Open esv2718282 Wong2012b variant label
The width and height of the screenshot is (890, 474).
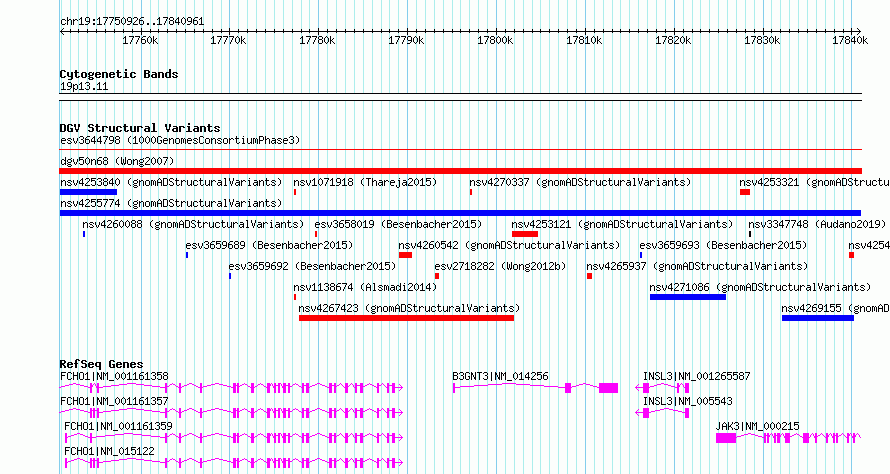pos(500,266)
